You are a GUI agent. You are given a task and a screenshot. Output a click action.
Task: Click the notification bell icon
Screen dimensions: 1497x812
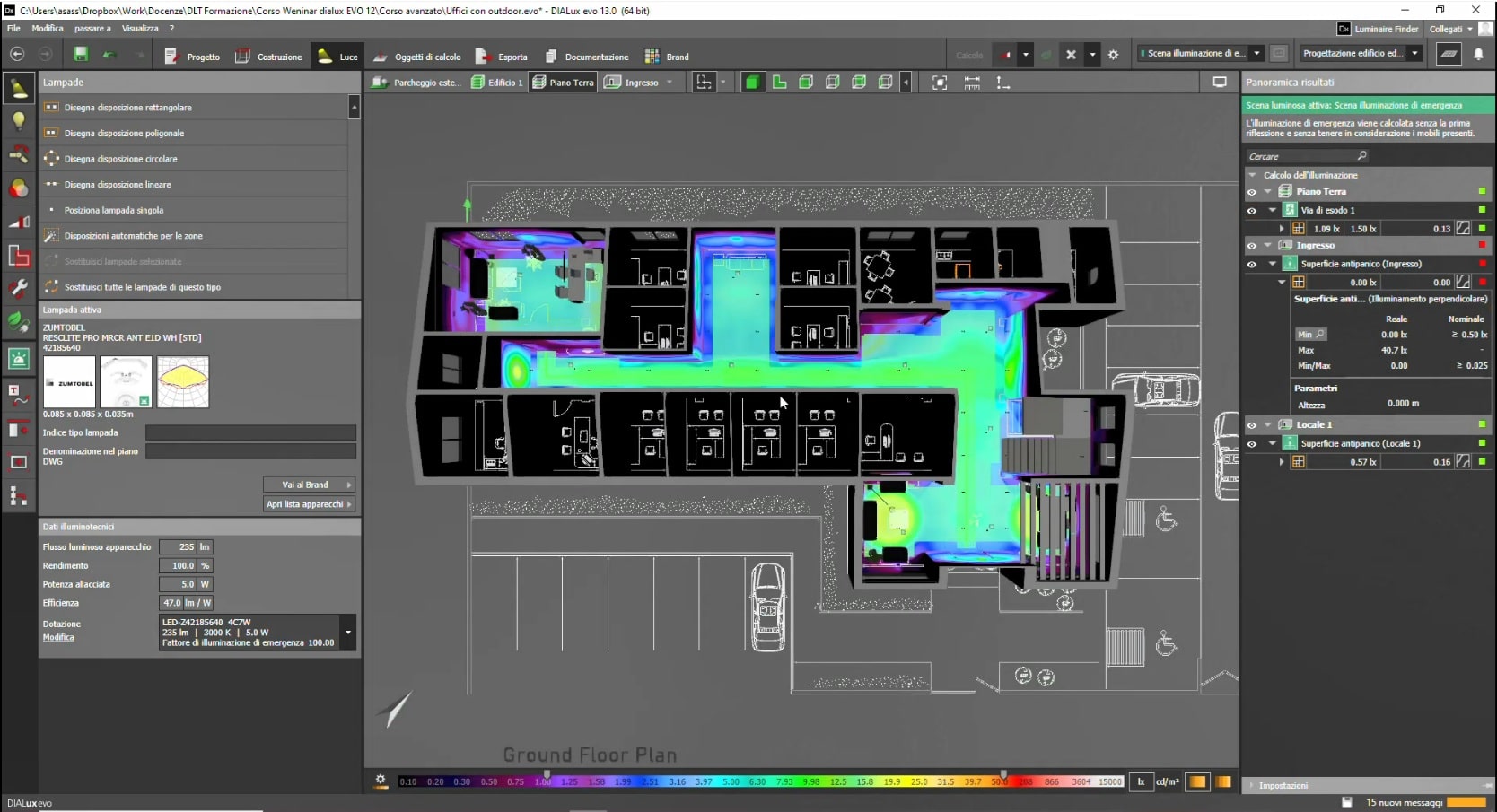click(1478, 55)
